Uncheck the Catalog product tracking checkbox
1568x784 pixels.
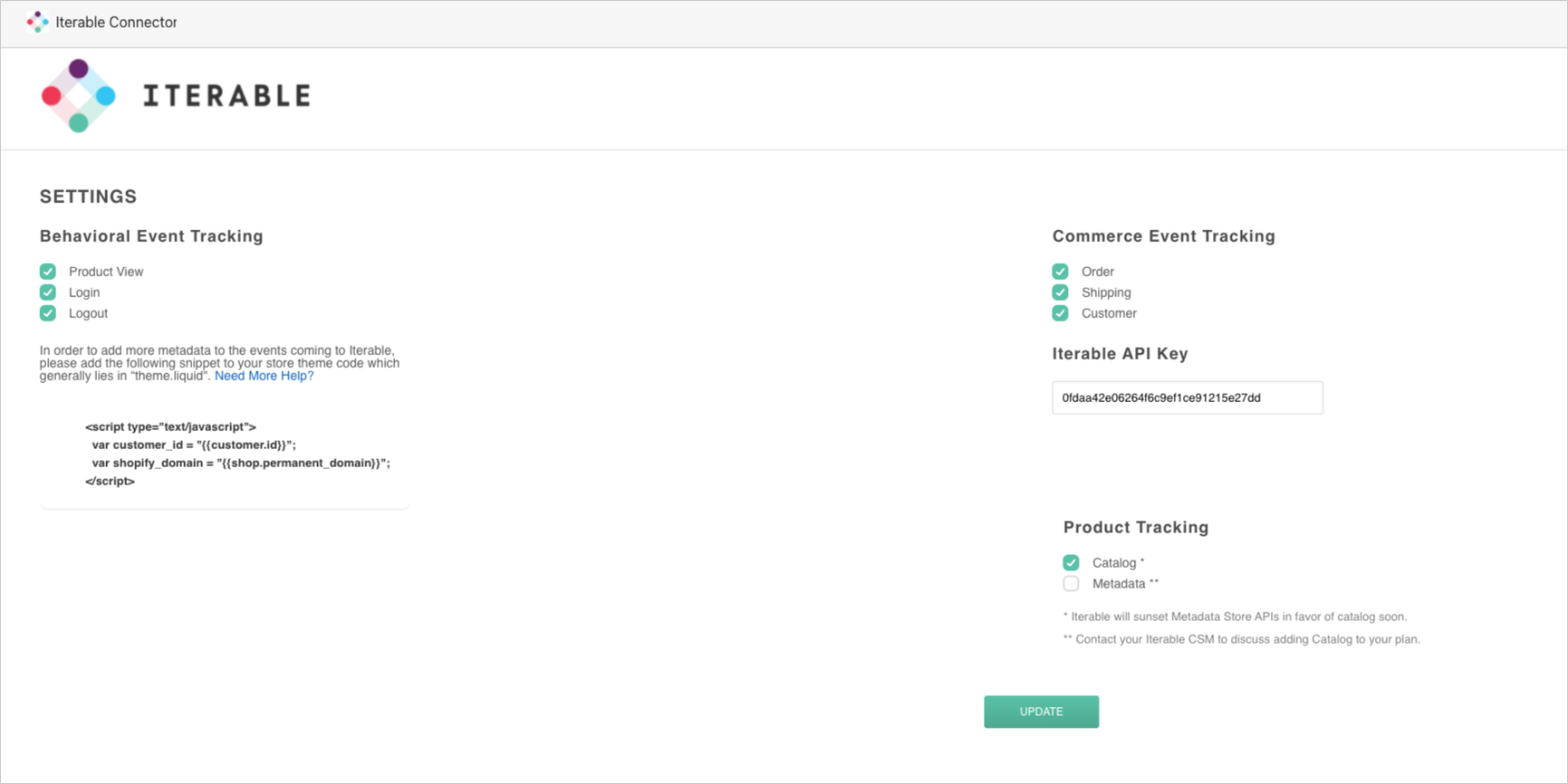point(1072,563)
